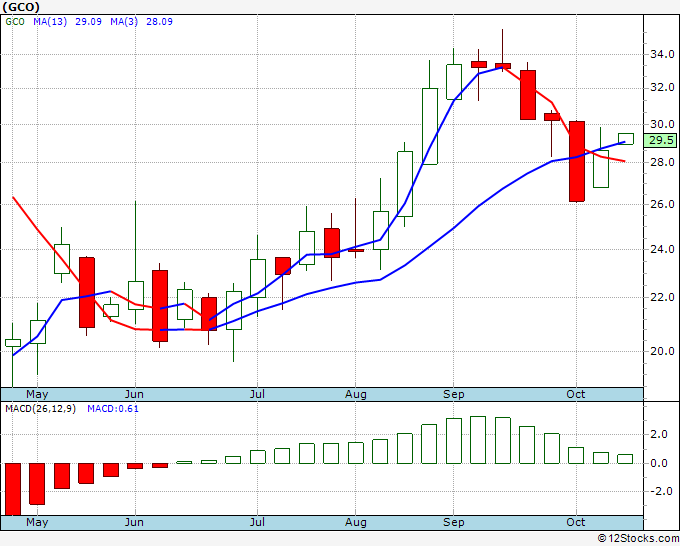Select Aug on the MACD panel time axis

pyautogui.click(x=356, y=522)
